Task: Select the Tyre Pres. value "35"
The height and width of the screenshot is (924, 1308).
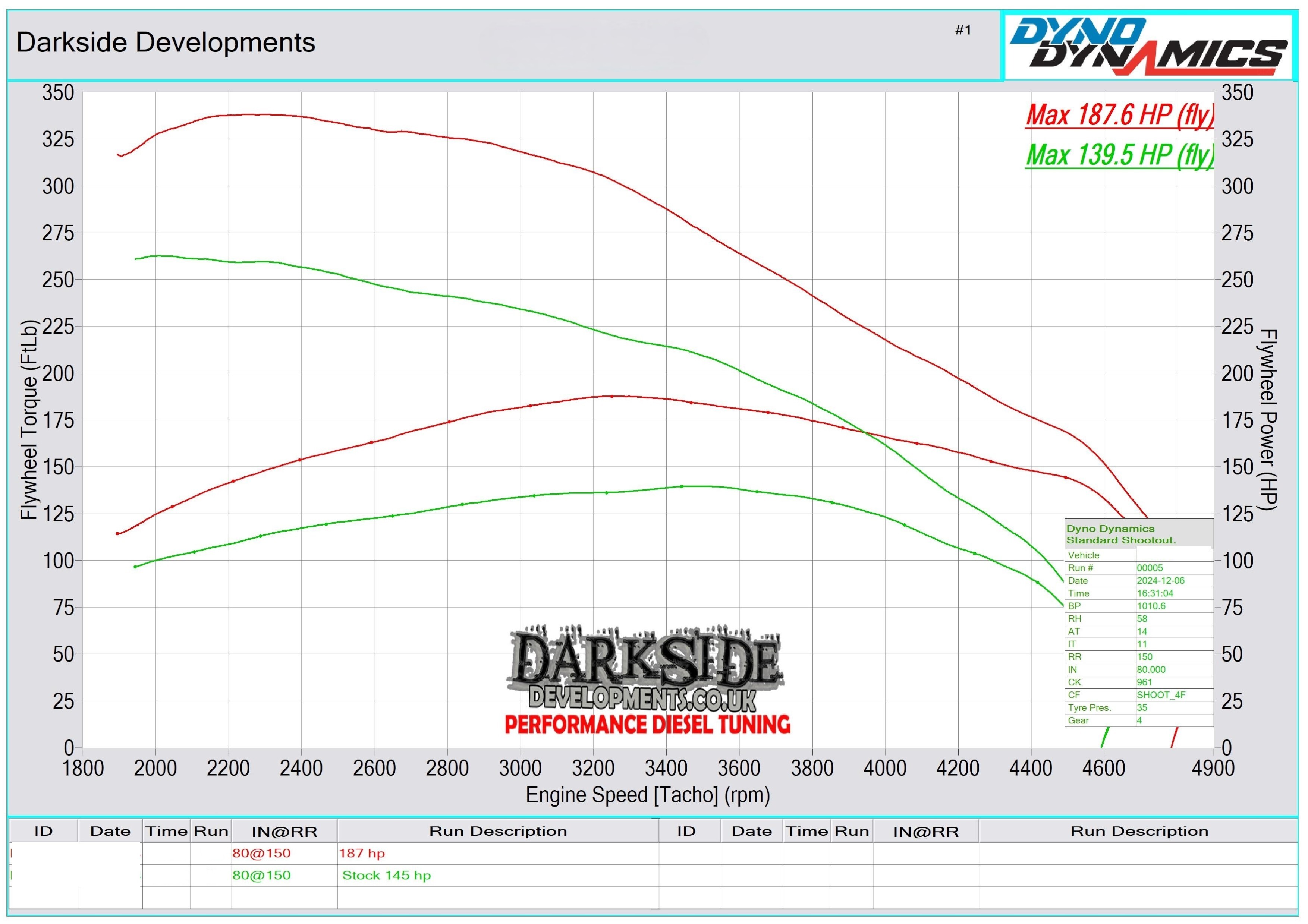Action: coord(1142,708)
